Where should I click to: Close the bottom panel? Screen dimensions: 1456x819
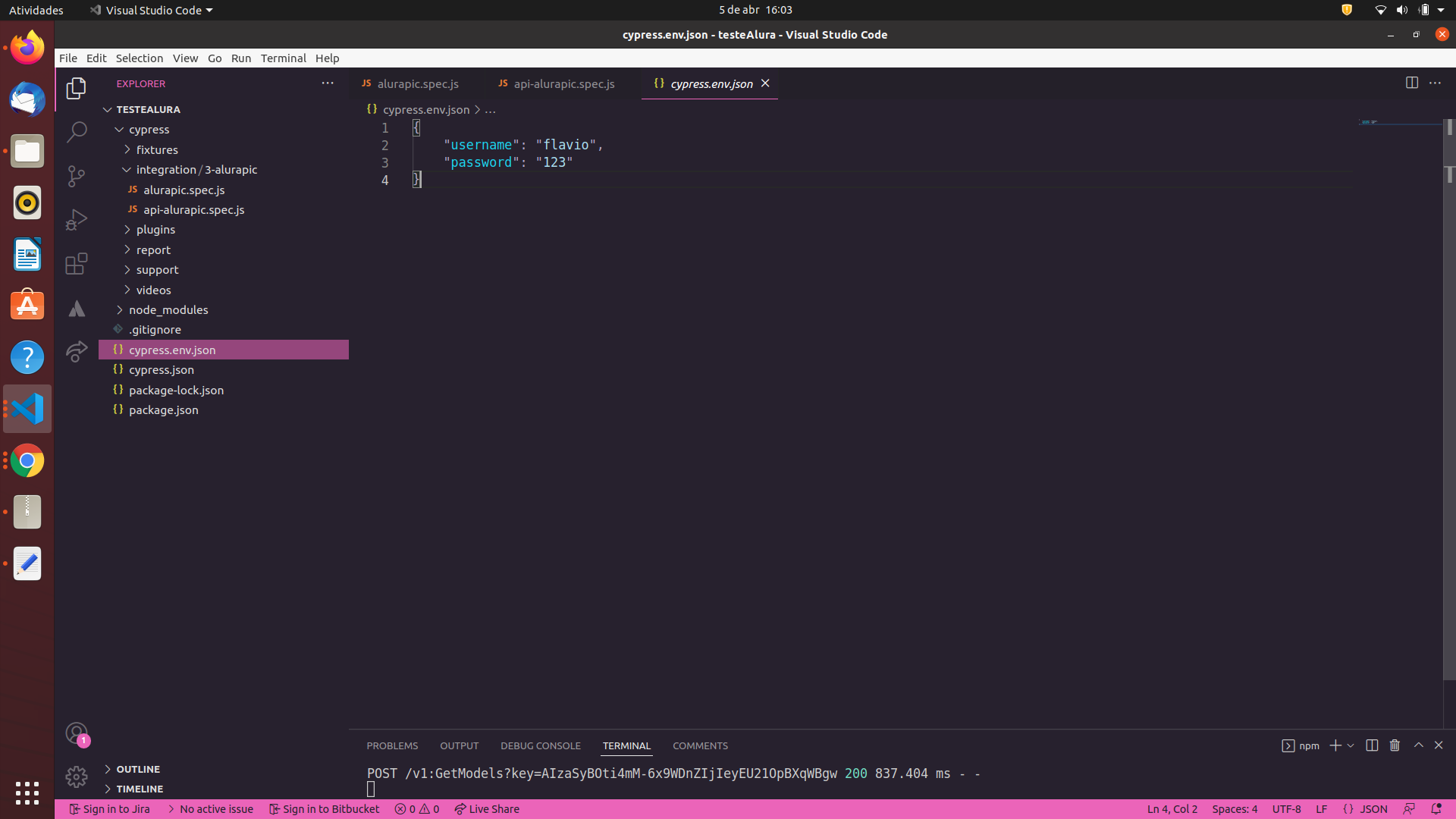[1439, 745]
